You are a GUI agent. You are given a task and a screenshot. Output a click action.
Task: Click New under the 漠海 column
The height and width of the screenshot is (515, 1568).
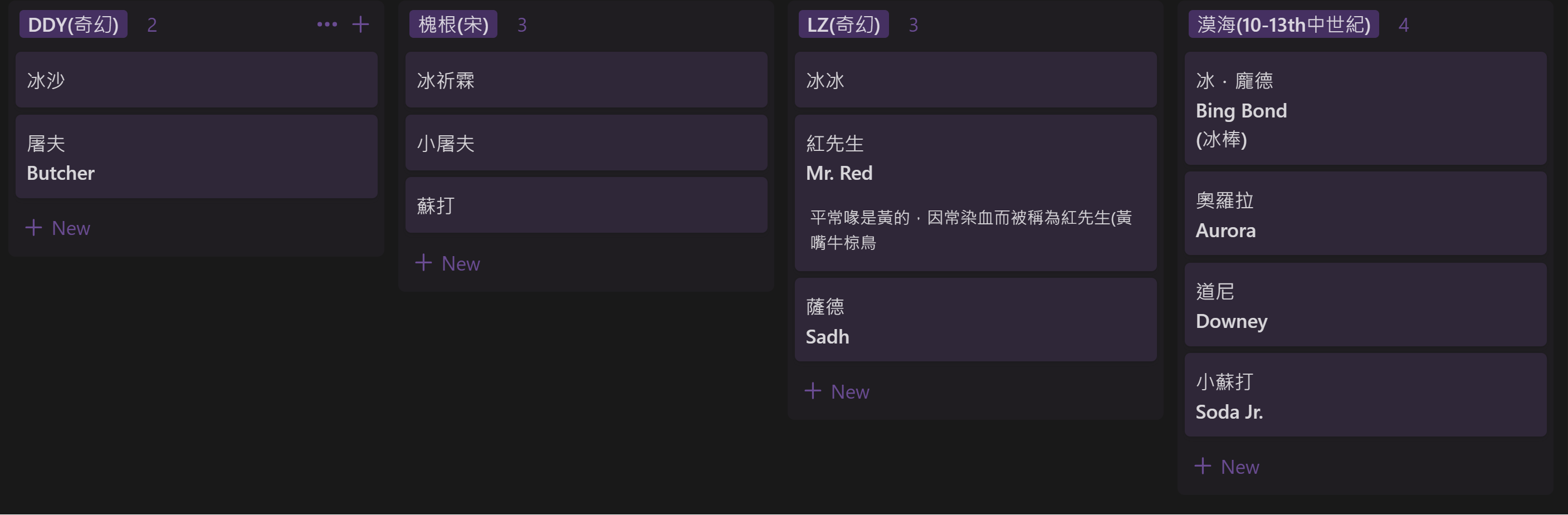pyautogui.click(x=1227, y=467)
